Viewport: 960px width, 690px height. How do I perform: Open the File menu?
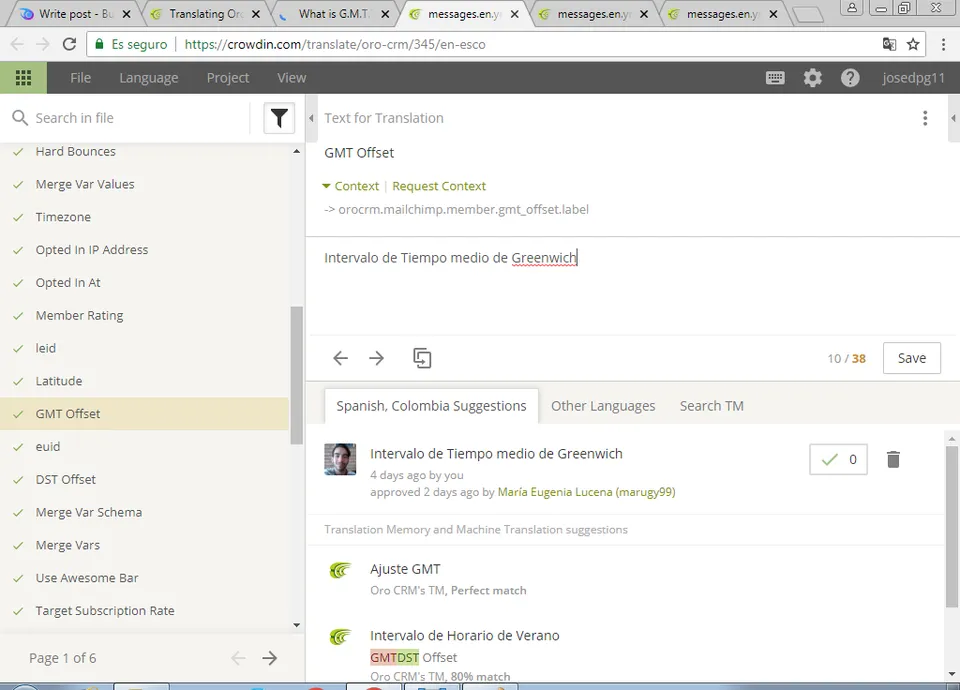pos(80,78)
